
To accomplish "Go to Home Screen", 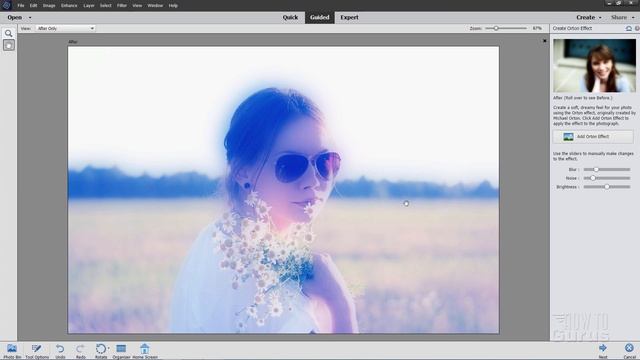I will coord(144,351).
